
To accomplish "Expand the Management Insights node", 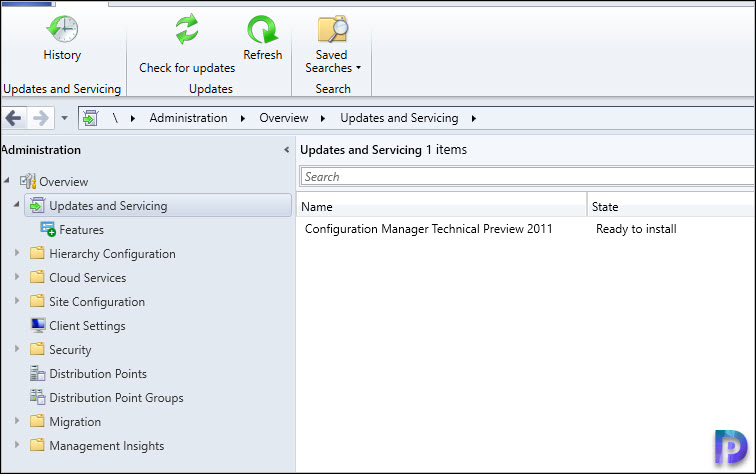I will click(x=17, y=444).
